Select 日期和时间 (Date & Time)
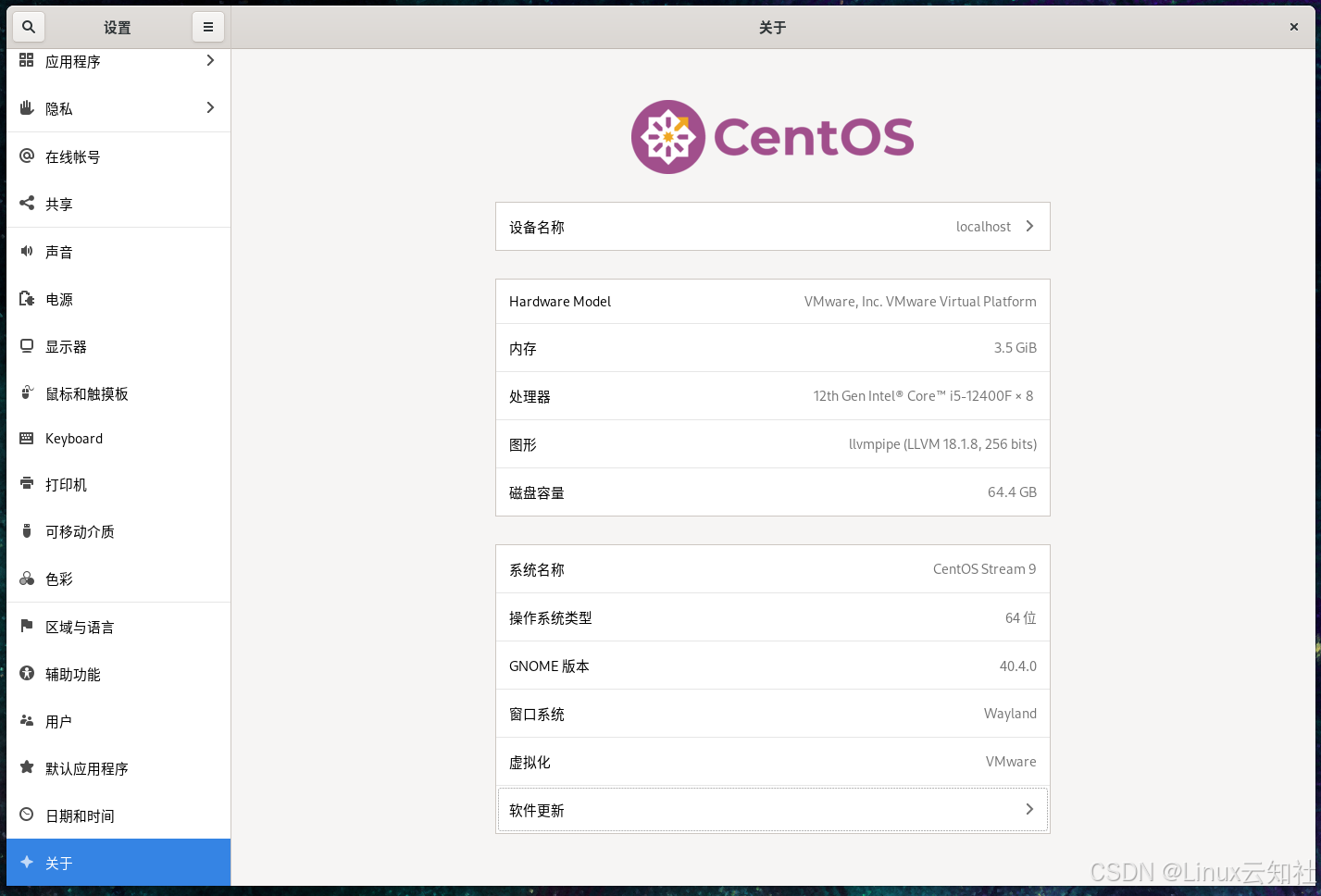1321x896 pixels. click(79, 815)
